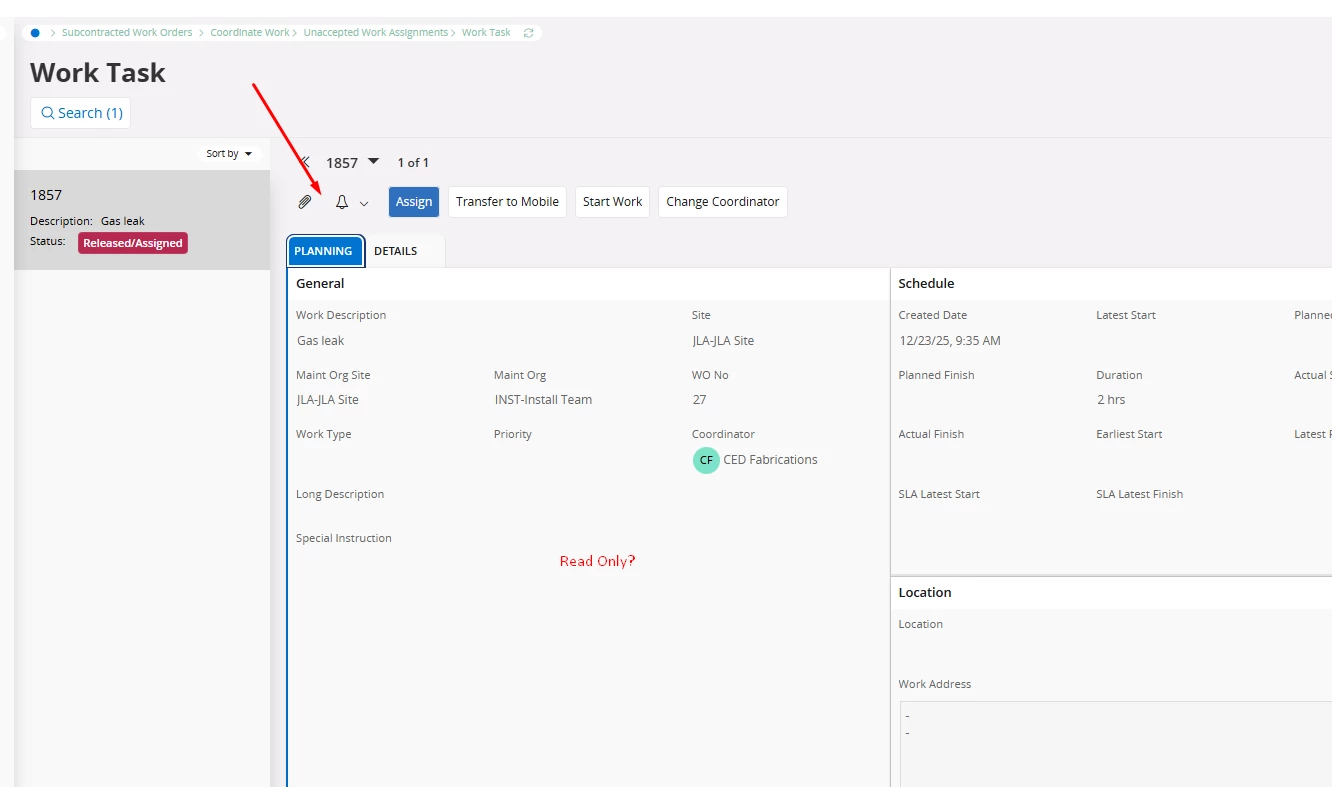1332x787 pixels.
Task: Click the JLA-JLA Site value under Site
Action: [723, 341]
